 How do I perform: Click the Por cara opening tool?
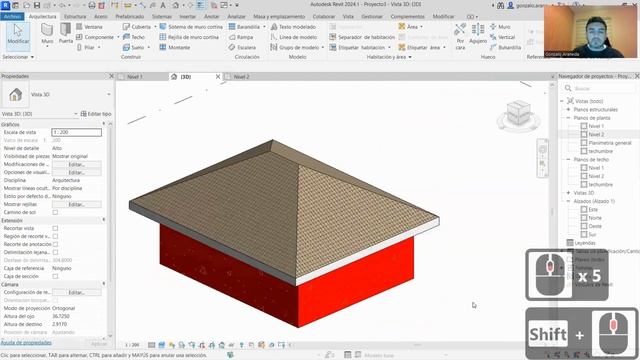click(460, 36)
